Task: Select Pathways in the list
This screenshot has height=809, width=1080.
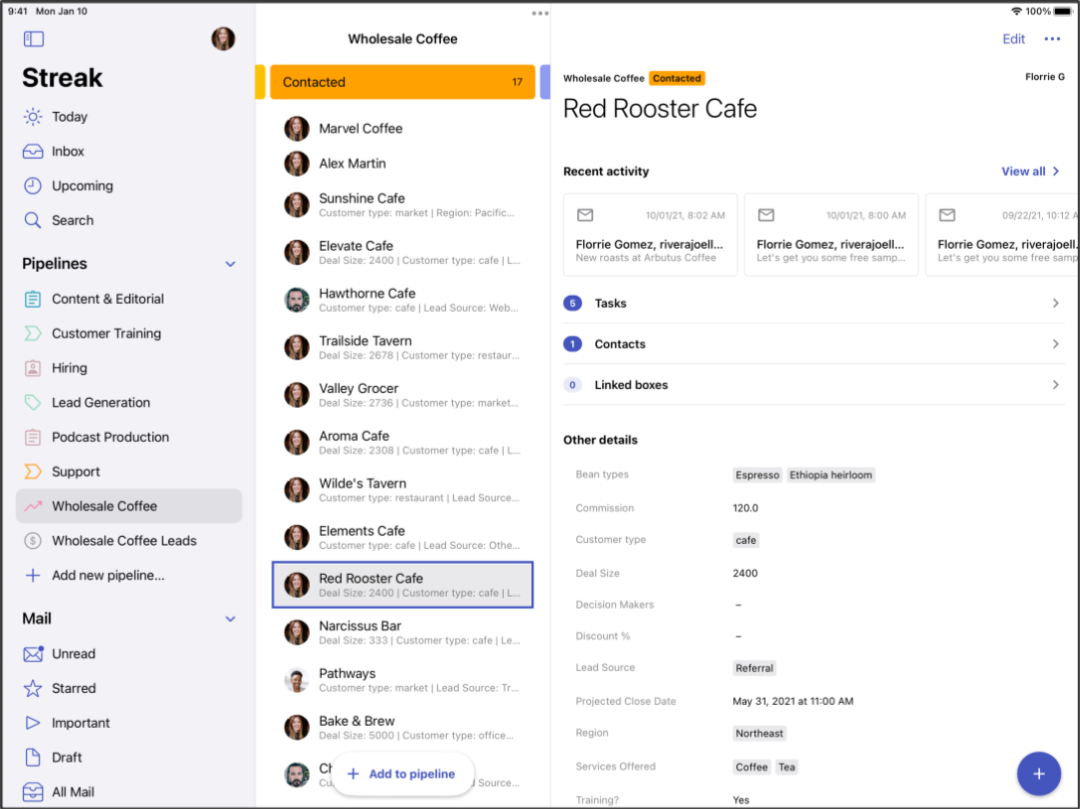Action: pos(402,680)
